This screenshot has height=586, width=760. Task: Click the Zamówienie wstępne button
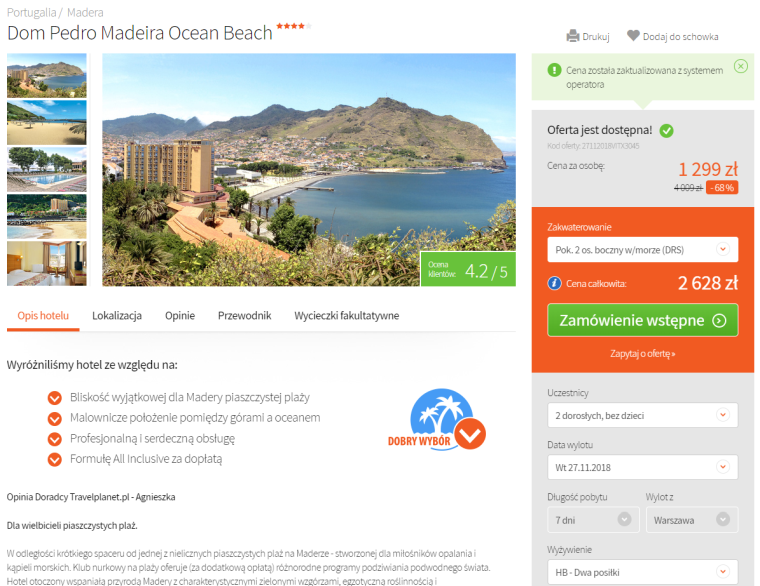tap(642, 320)
